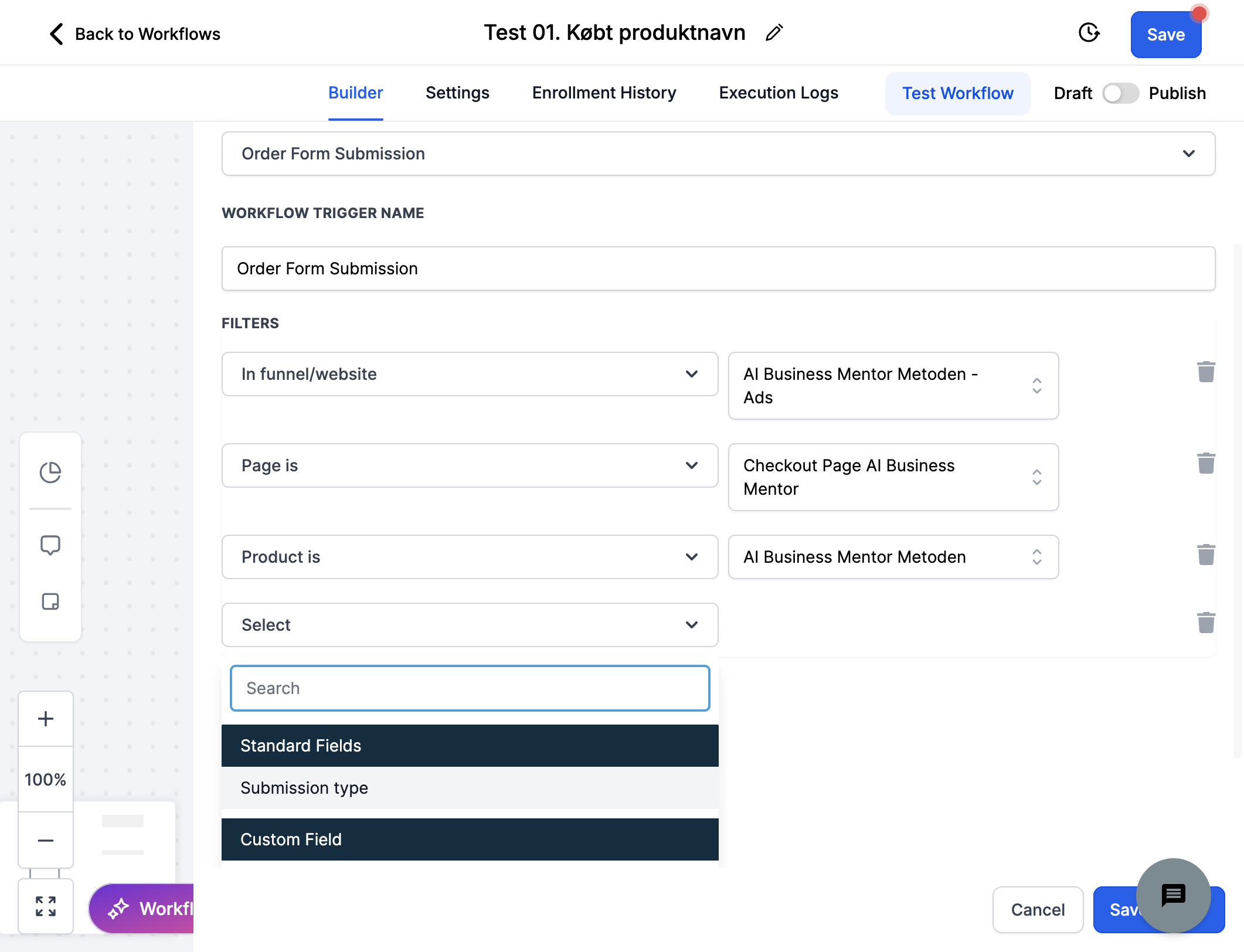
Task: Delete the Product is filter
Action: (1206, 555)
